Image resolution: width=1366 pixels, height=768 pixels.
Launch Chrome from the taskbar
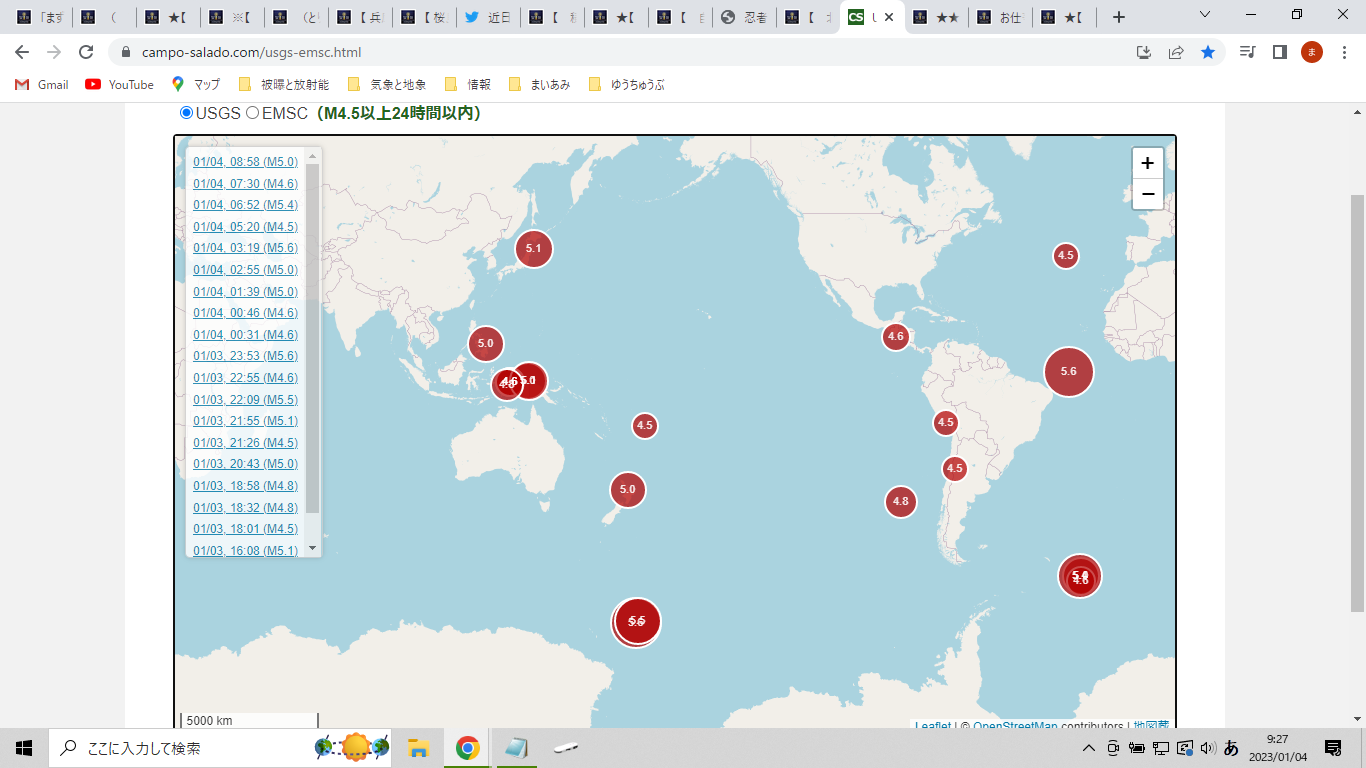[x=467, y=748]
